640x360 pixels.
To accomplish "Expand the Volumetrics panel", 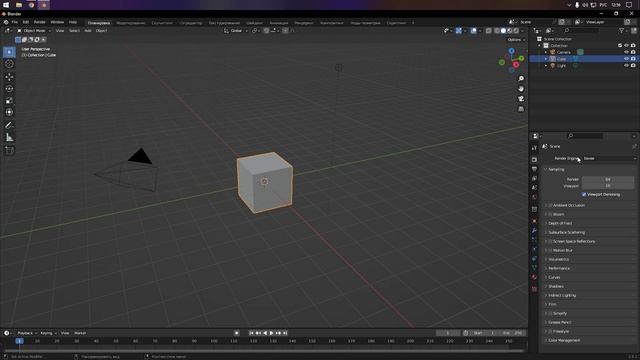I will click(558, 259).
